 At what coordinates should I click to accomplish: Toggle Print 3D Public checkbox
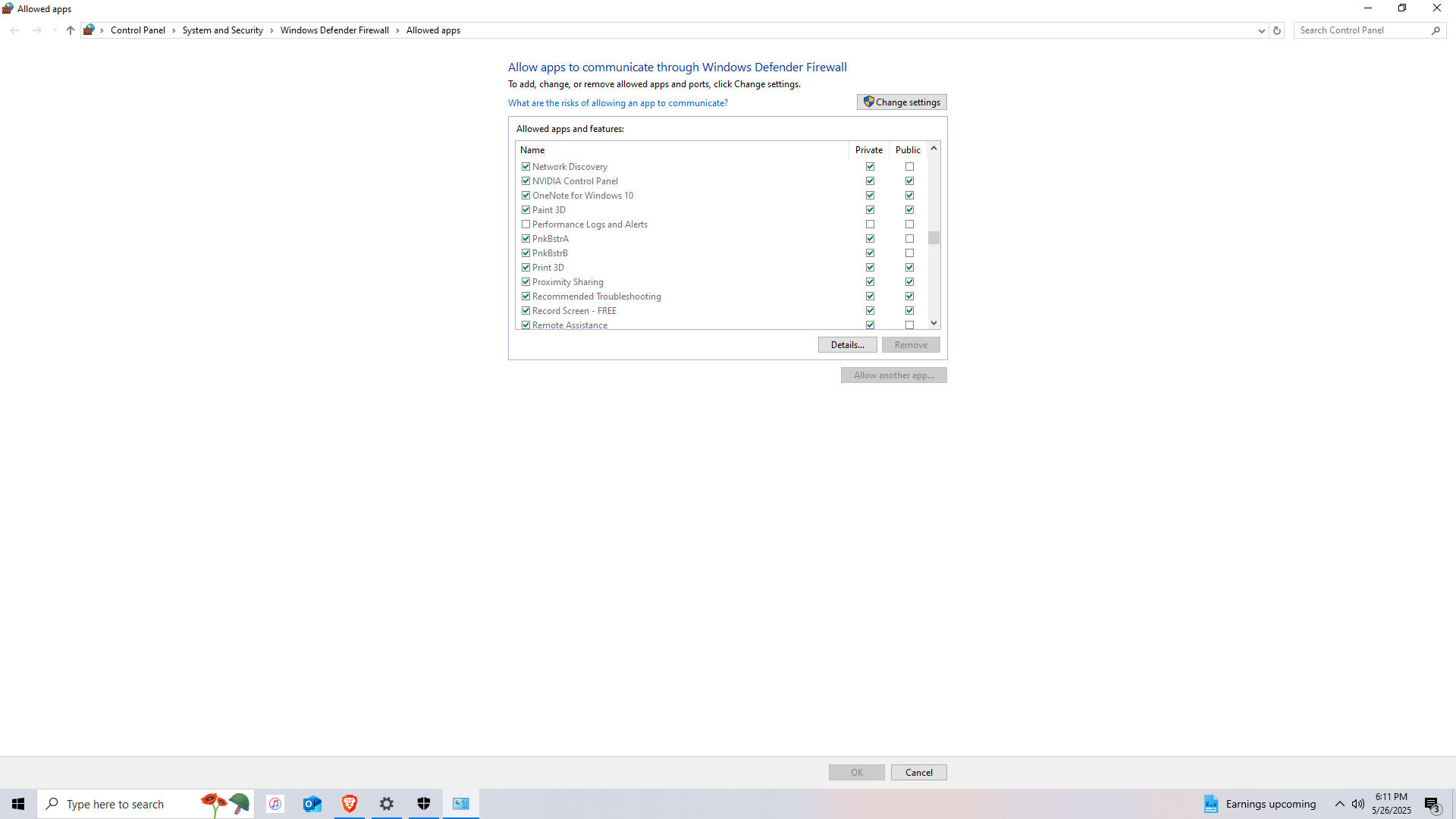click(909, 268)
